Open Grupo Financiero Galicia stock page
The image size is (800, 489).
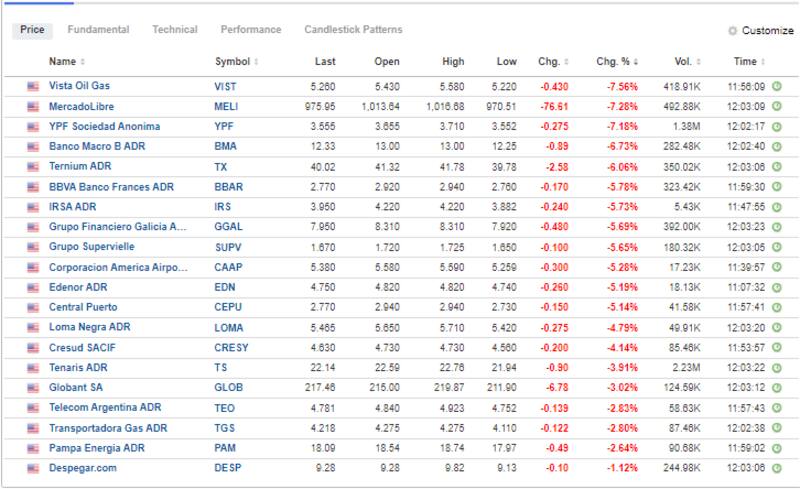[x=118, y=226]
